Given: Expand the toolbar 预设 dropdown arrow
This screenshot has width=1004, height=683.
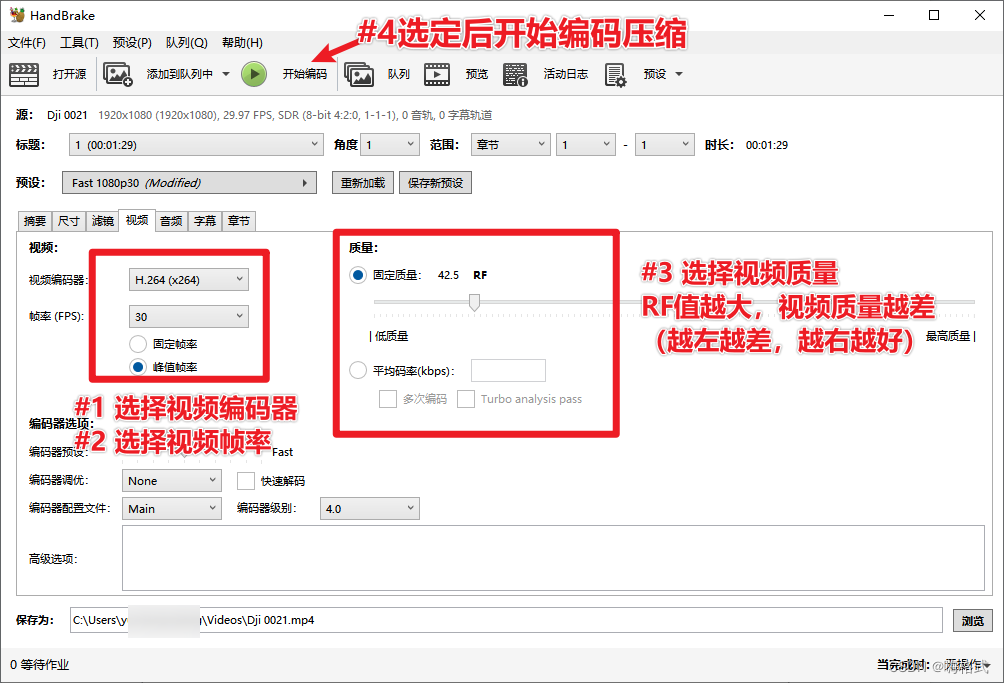Looking at the screenshot, I should coord(679,74).
